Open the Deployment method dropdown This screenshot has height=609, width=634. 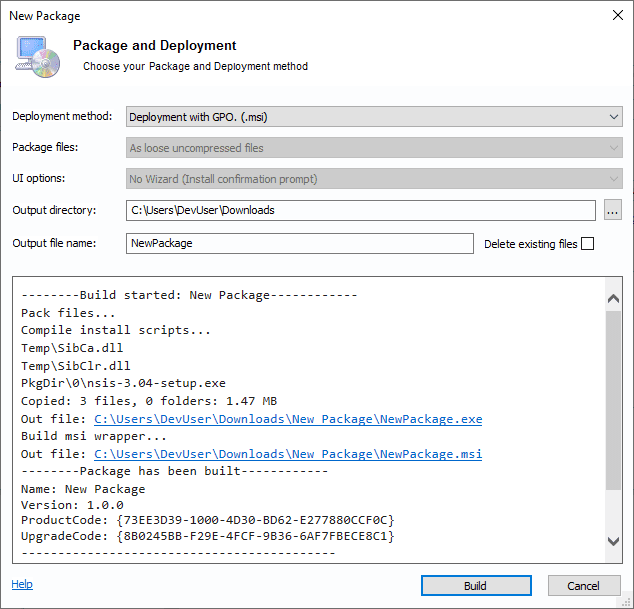click(374, 117)
